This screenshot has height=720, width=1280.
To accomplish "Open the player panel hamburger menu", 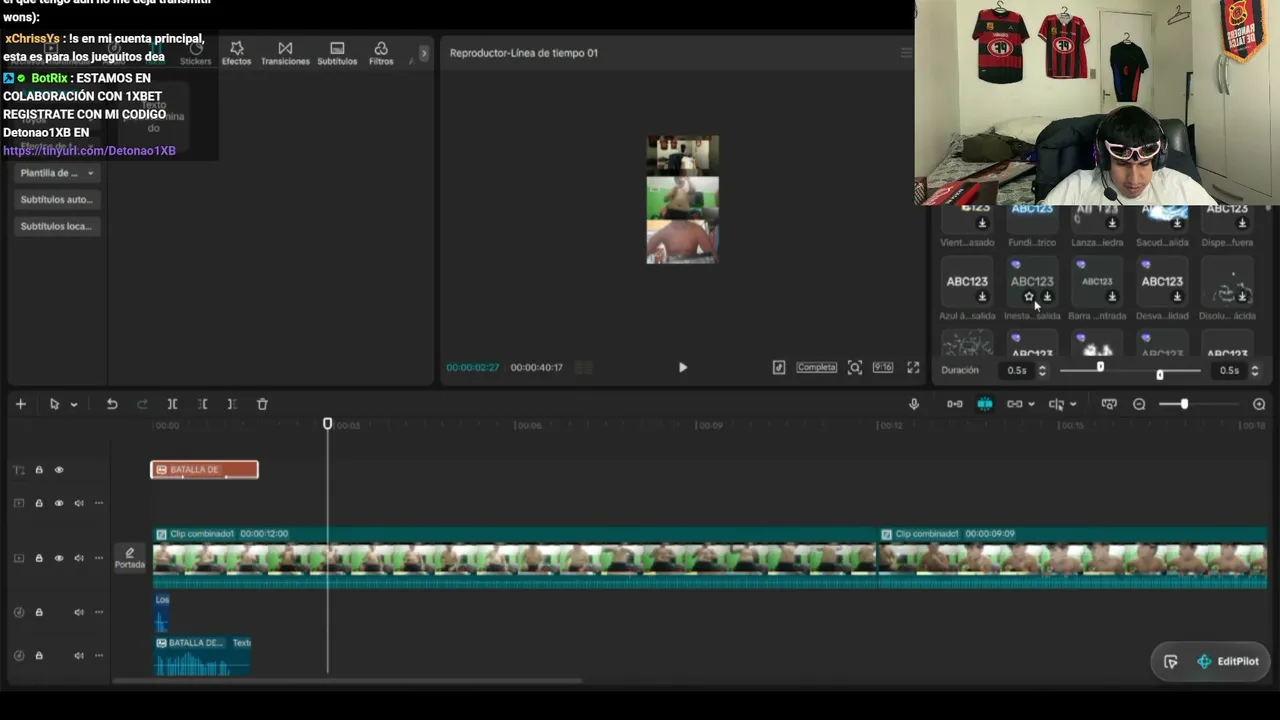I will click(906, 53).
